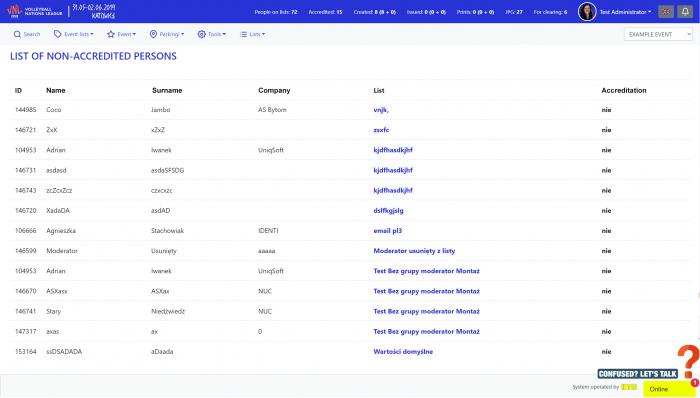Open the email pl3 list link

pos(388,231)
